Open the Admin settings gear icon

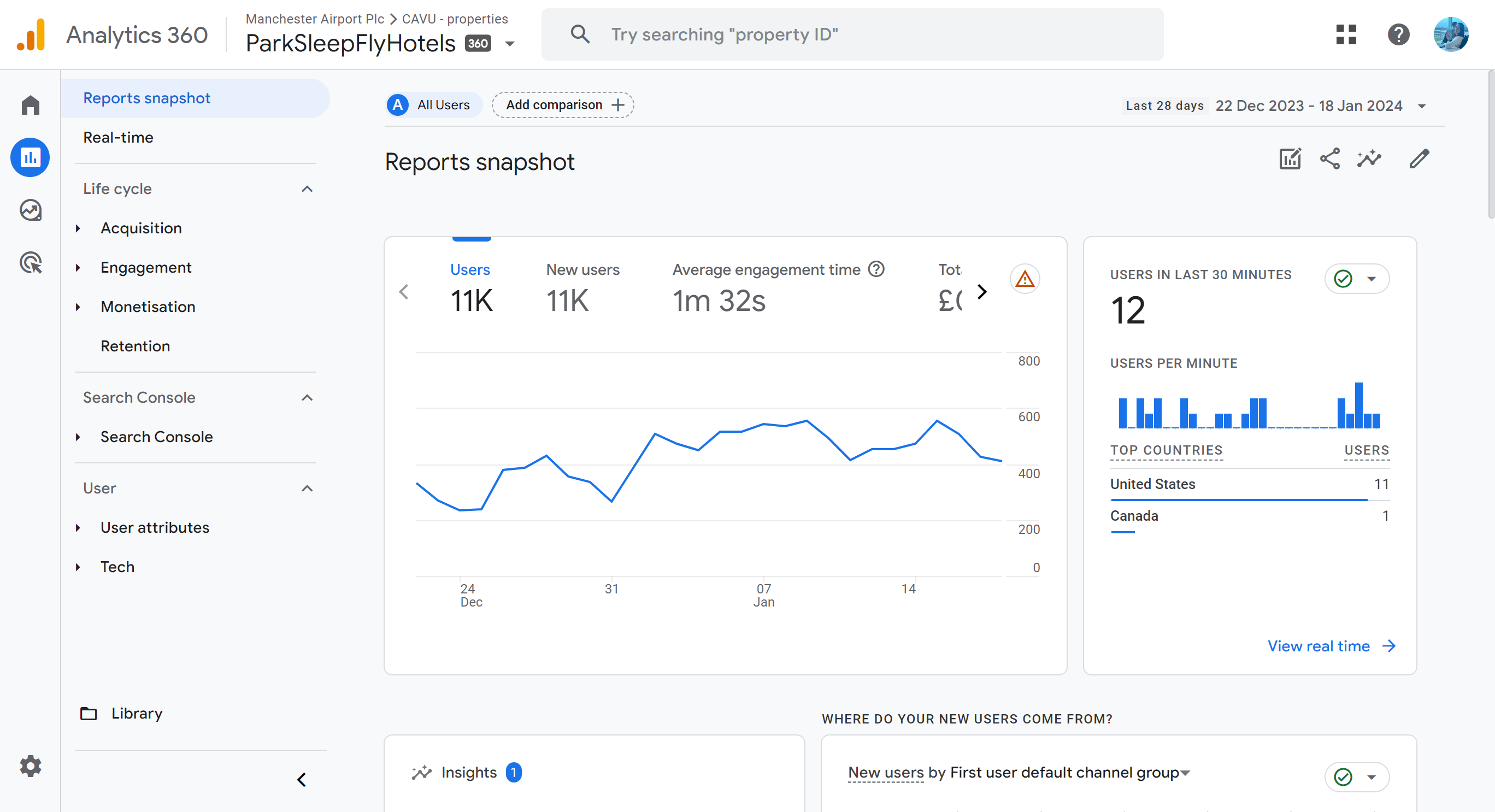tap(30, 766)
